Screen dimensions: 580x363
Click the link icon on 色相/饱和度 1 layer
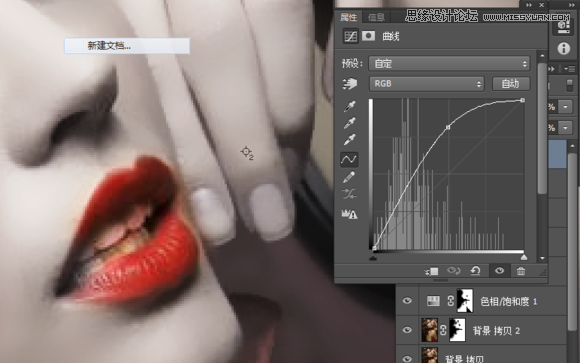click(x=450, y=301)
